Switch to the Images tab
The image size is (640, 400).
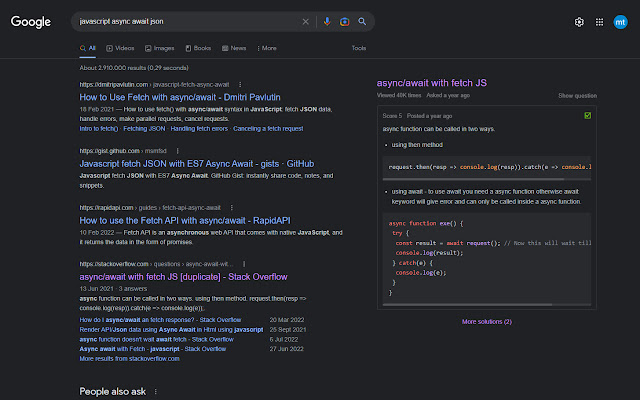[x=160, y=48]
